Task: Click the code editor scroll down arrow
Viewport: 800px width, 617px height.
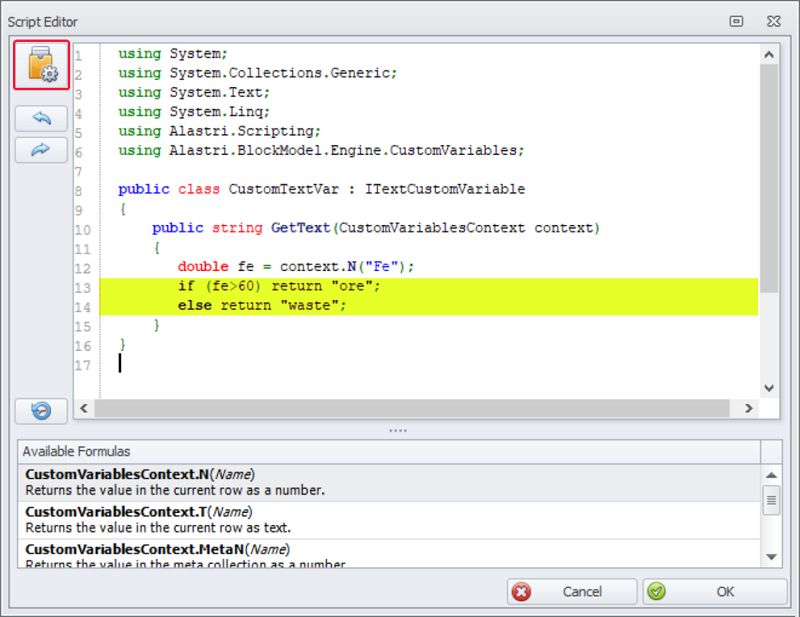Action: (x=769, y=388)
